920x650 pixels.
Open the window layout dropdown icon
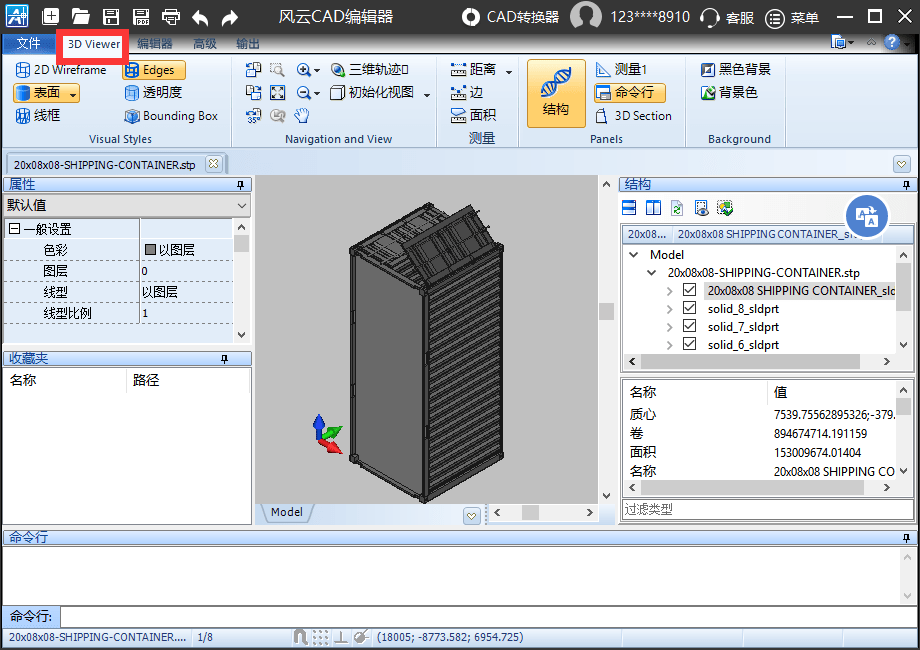click(842, 43)
